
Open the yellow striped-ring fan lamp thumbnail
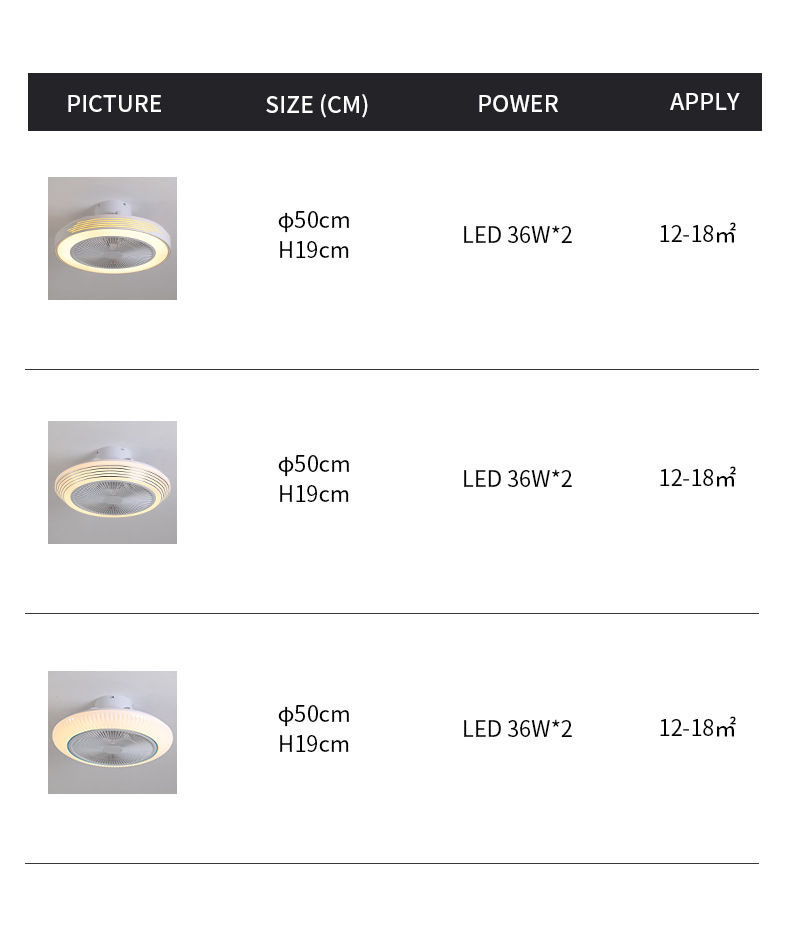(x=112, y=238)
